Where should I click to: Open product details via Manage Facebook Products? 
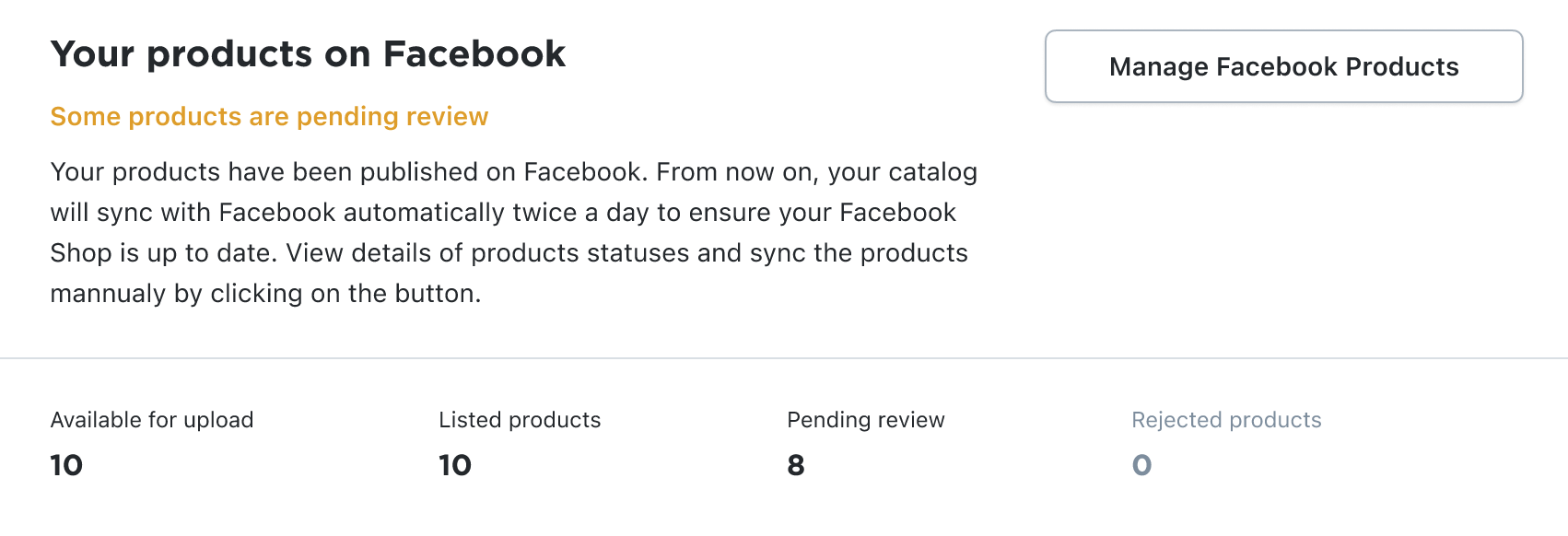pos(1283,66)
